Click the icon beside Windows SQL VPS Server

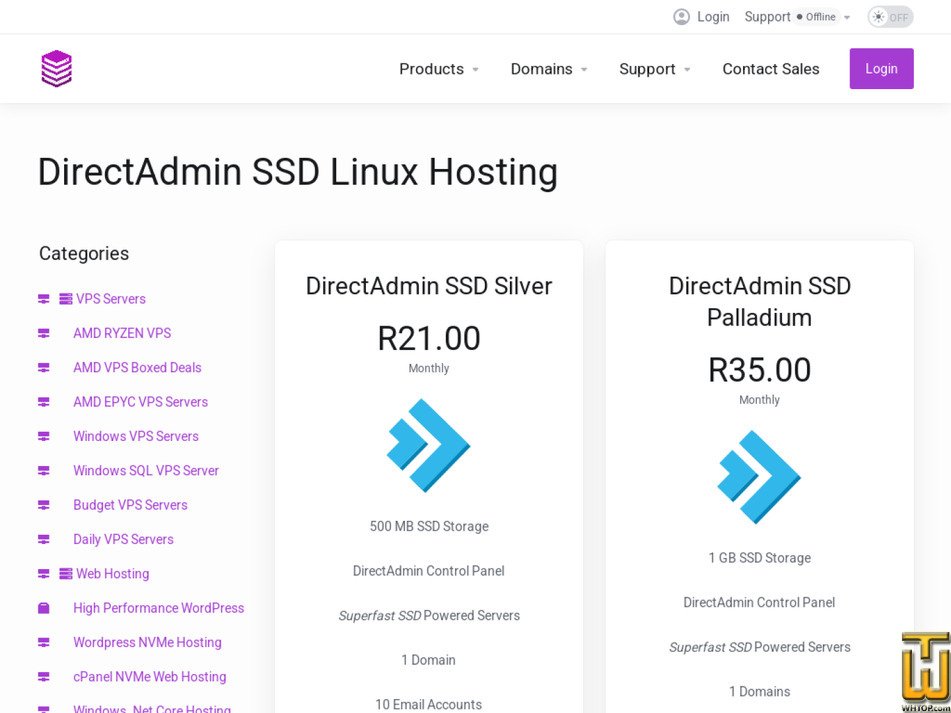click(x=44, y=470)
